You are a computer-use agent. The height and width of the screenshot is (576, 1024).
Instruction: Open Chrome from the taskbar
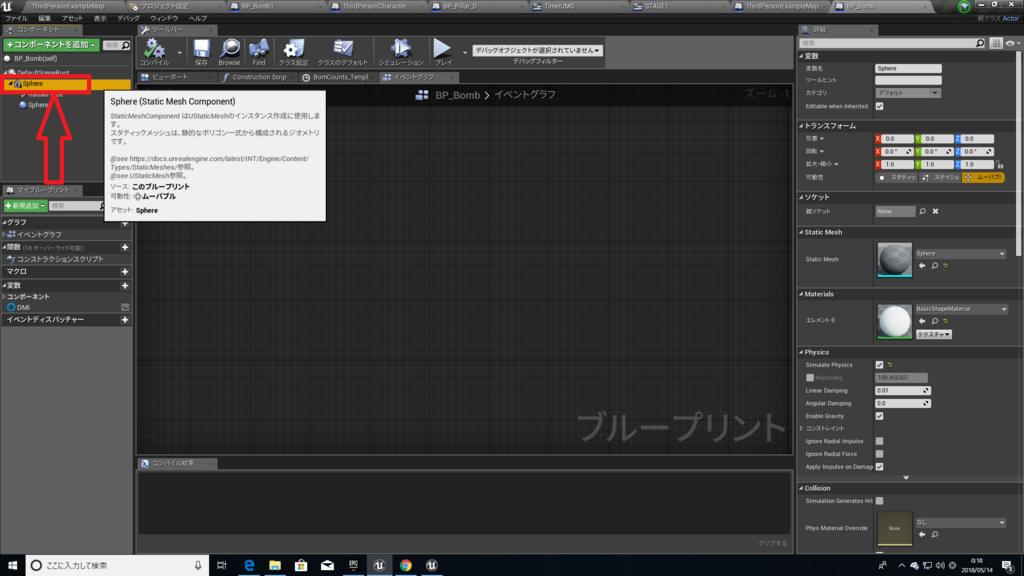[406, 565]
